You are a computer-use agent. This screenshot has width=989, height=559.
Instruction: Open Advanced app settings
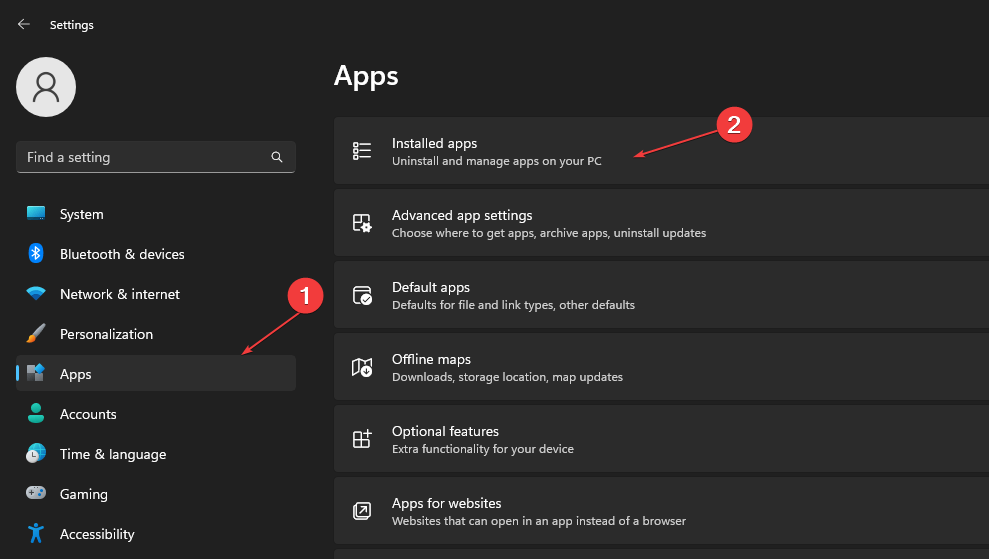661,223
